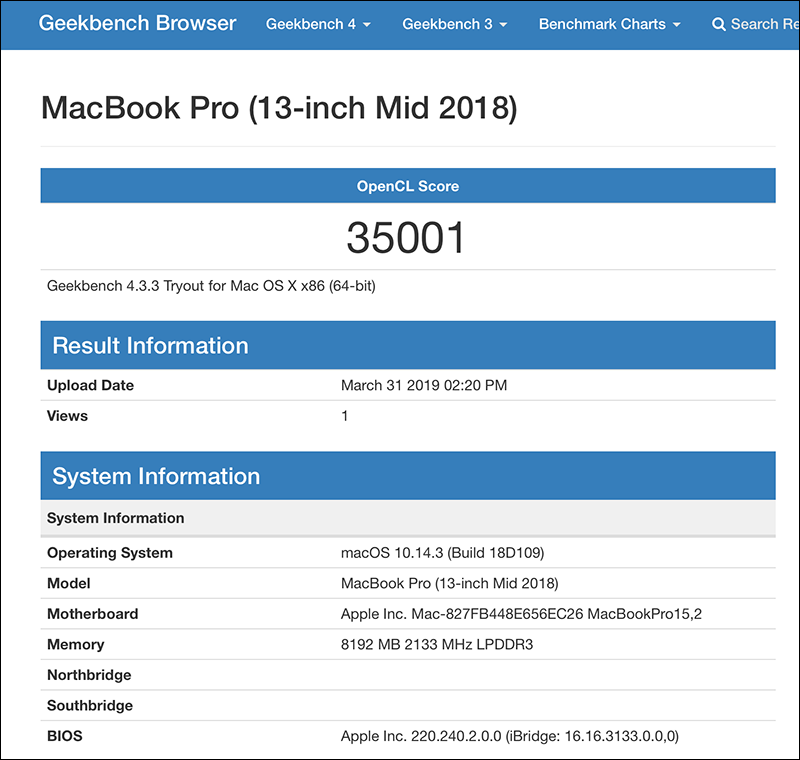Open the Benchmark Charts dropdown
Screen dimensions: 800x760
click(x=610, y=24)
